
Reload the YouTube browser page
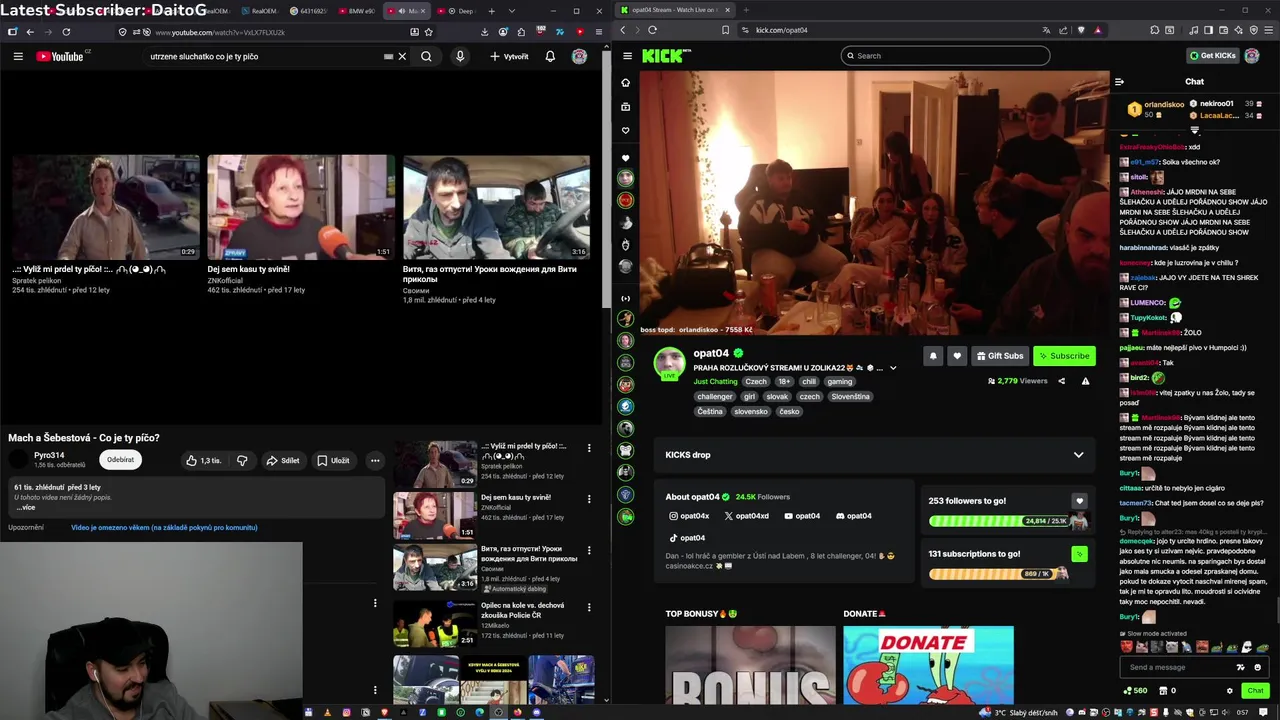[x=66, y=32]
